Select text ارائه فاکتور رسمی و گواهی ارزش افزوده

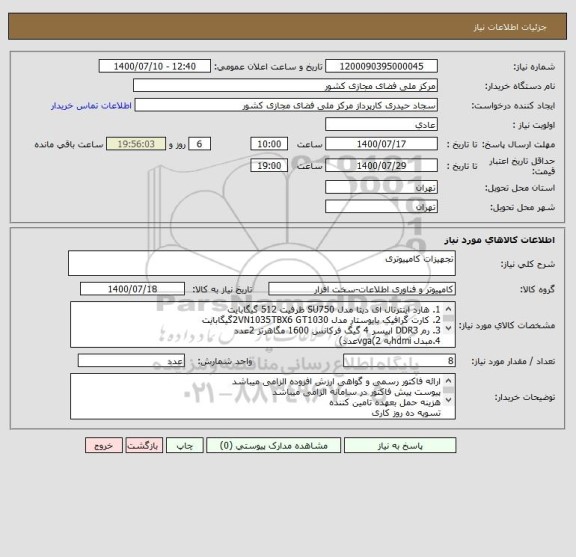tap(336, 382)
